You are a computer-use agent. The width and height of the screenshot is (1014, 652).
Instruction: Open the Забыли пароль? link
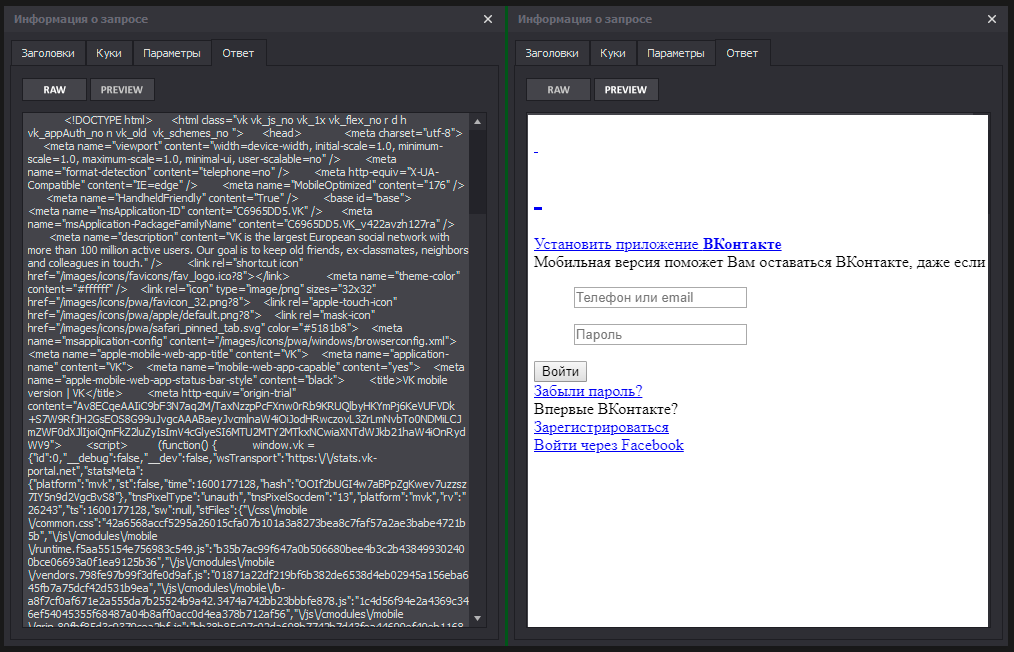coord(588,391)
